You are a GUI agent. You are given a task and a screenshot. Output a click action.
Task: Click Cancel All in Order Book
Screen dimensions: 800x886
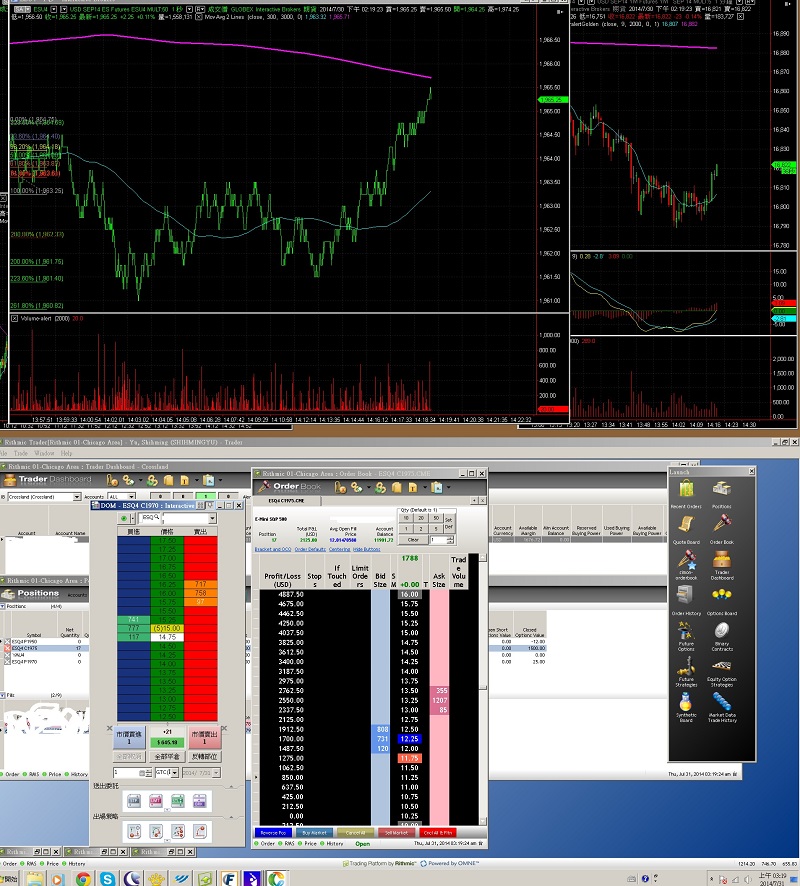click(x=355, y=833)
